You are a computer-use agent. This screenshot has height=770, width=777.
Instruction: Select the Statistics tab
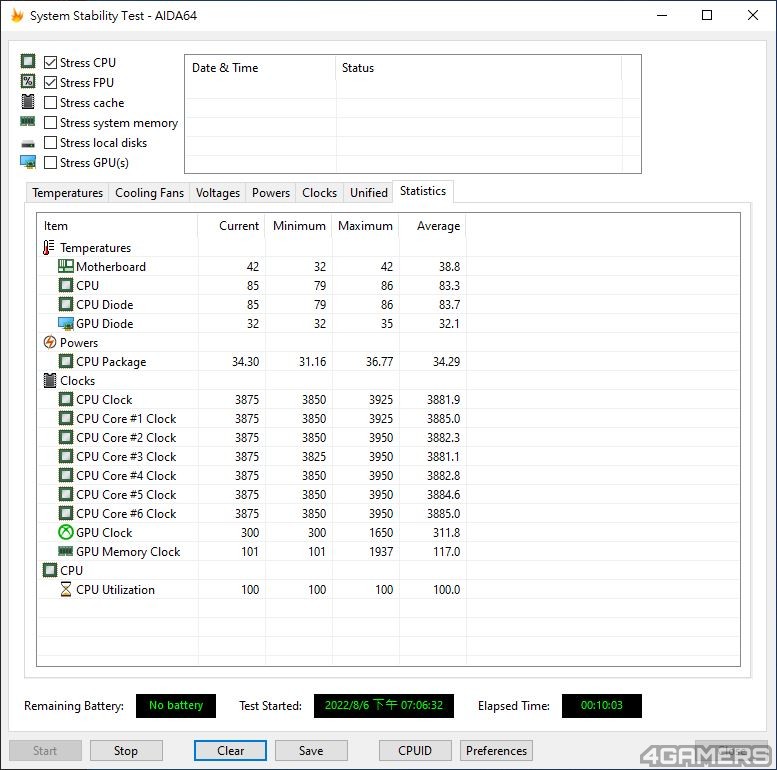click(x=423, y=191)
